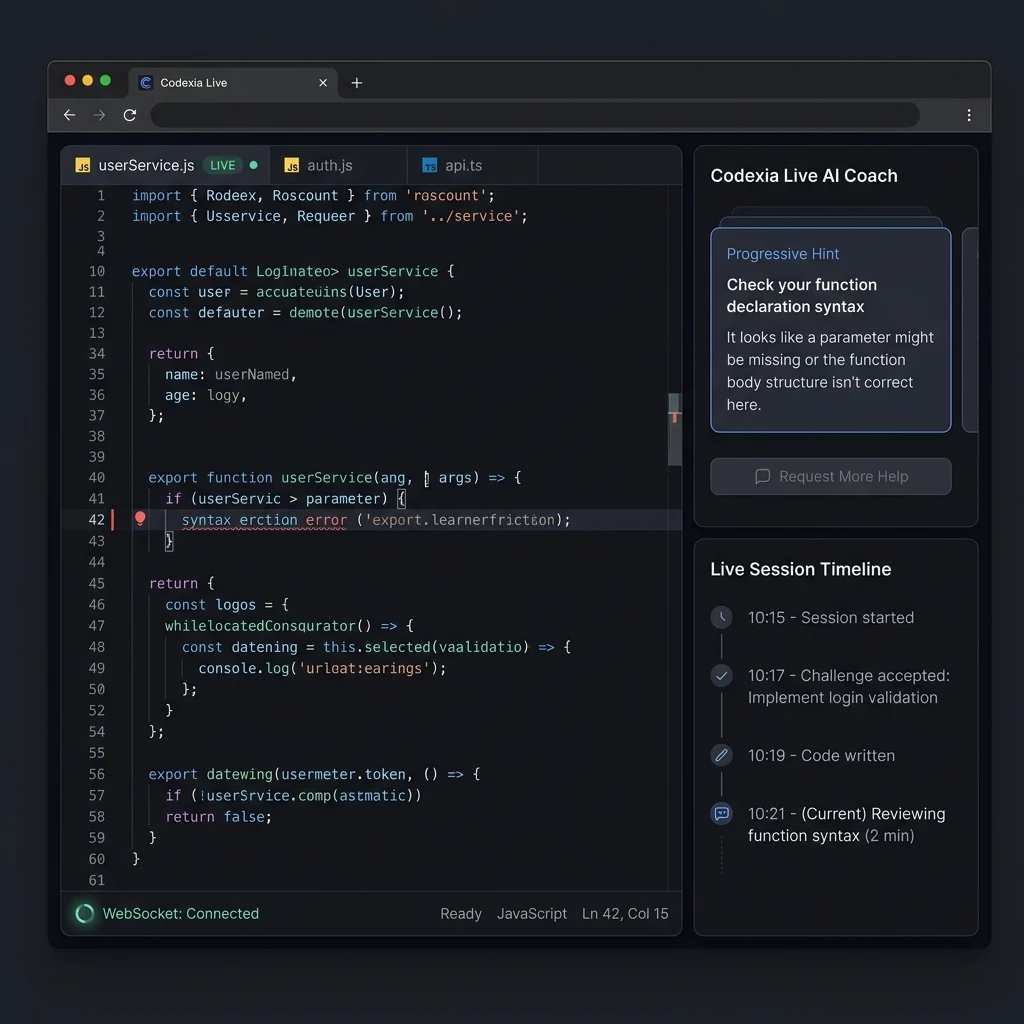Click the underlined syntax erction error text
This screenshot has width=1024, height=1024.
coord(264,520)
